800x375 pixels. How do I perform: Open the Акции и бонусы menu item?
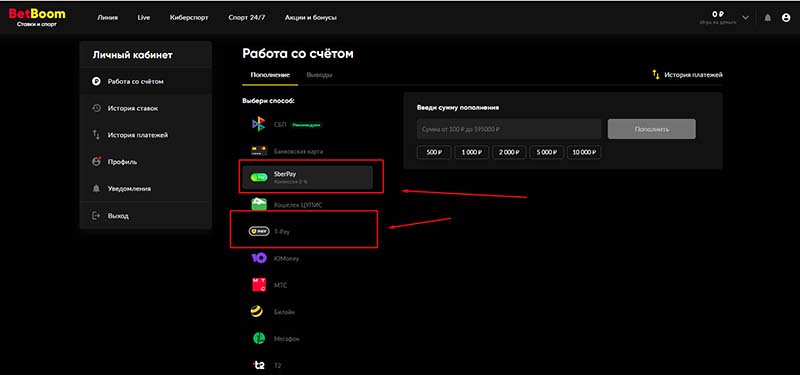click(x=311, y=17)
